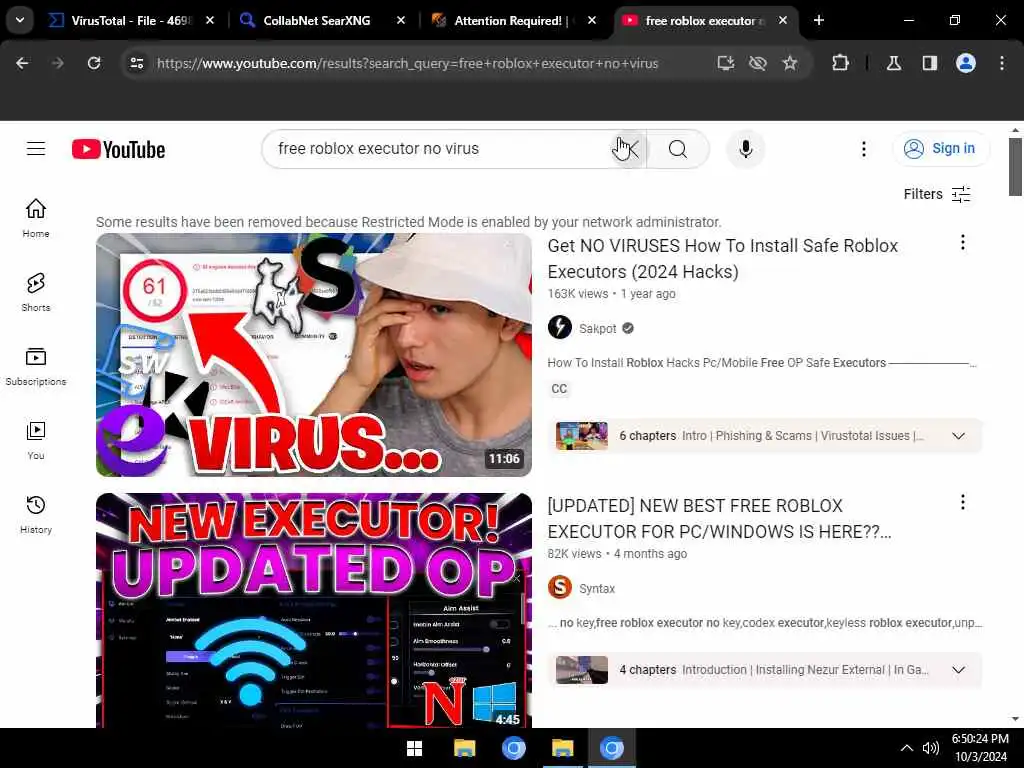Viewport: 1024px width, 768px height.
Task: Click the 6 chapters thumbnail image
Action: [x=582, y=436]
